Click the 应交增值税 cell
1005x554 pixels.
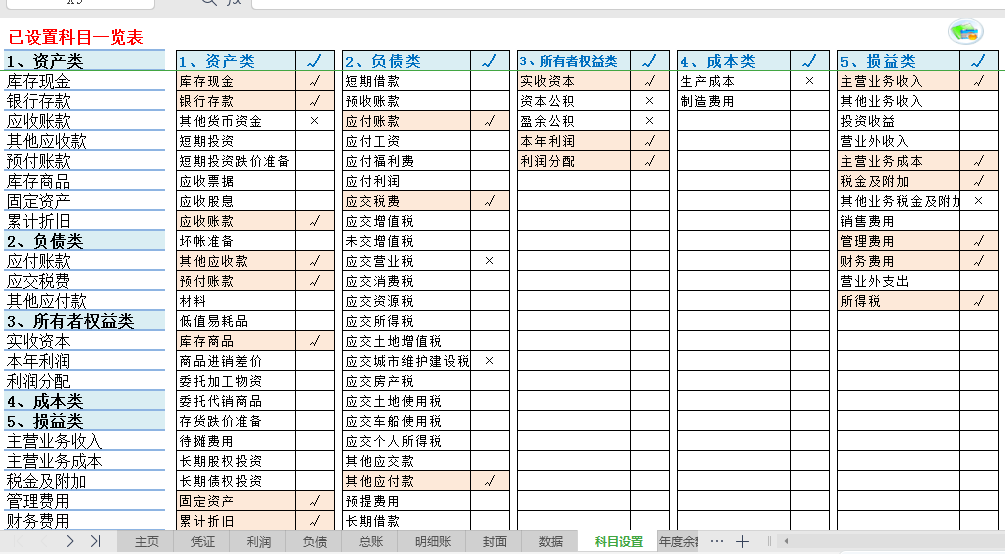click(406, 221)
